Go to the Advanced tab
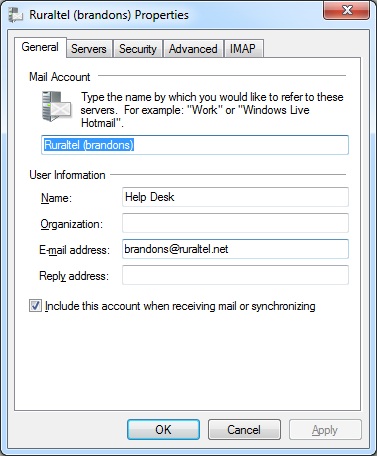Viewport: 377px width, 456px height. [193, 49]
